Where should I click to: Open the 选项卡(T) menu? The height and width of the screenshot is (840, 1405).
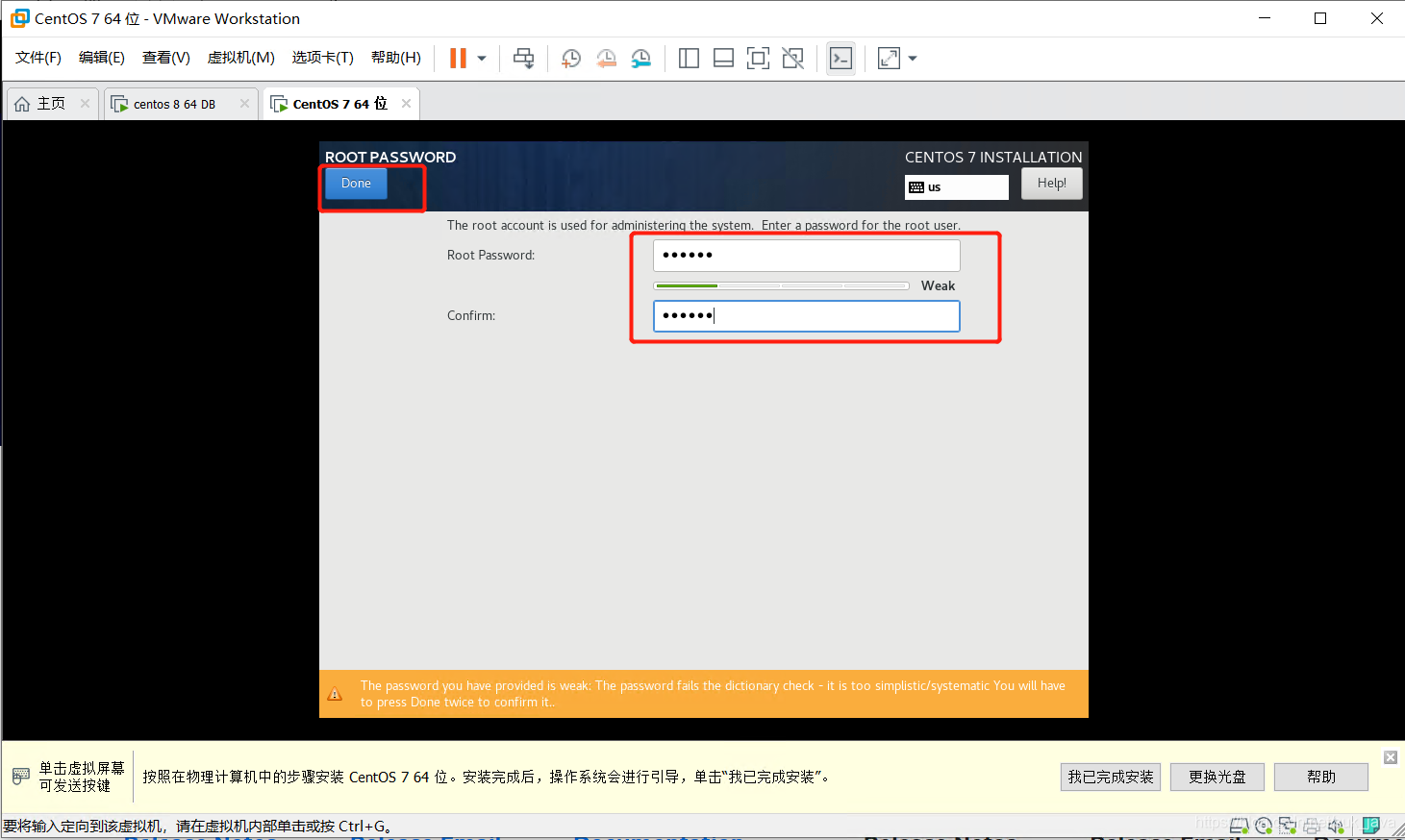[323, 58]
